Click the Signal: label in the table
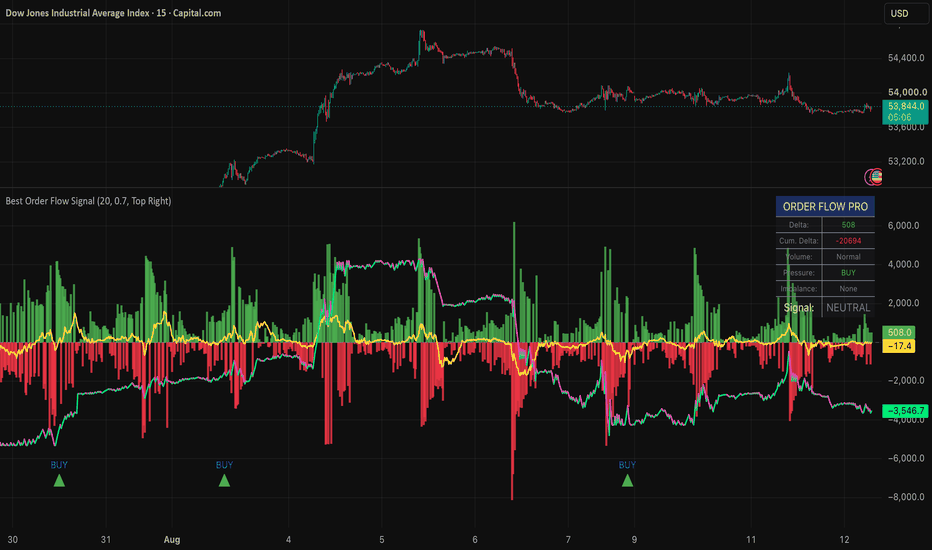932x550 pixels. coord(799,307)
